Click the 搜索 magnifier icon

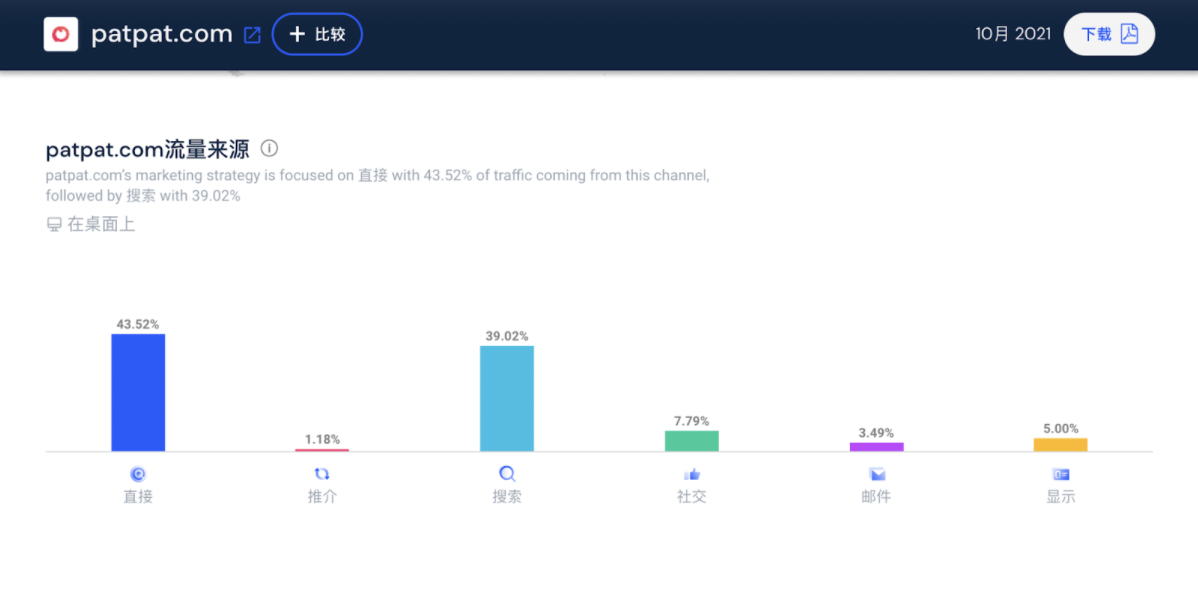(507, 474)
